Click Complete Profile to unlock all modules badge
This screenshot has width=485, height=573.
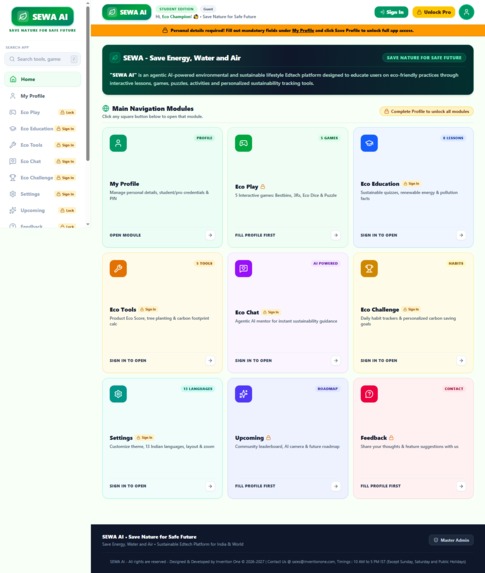tap(427, 111)
